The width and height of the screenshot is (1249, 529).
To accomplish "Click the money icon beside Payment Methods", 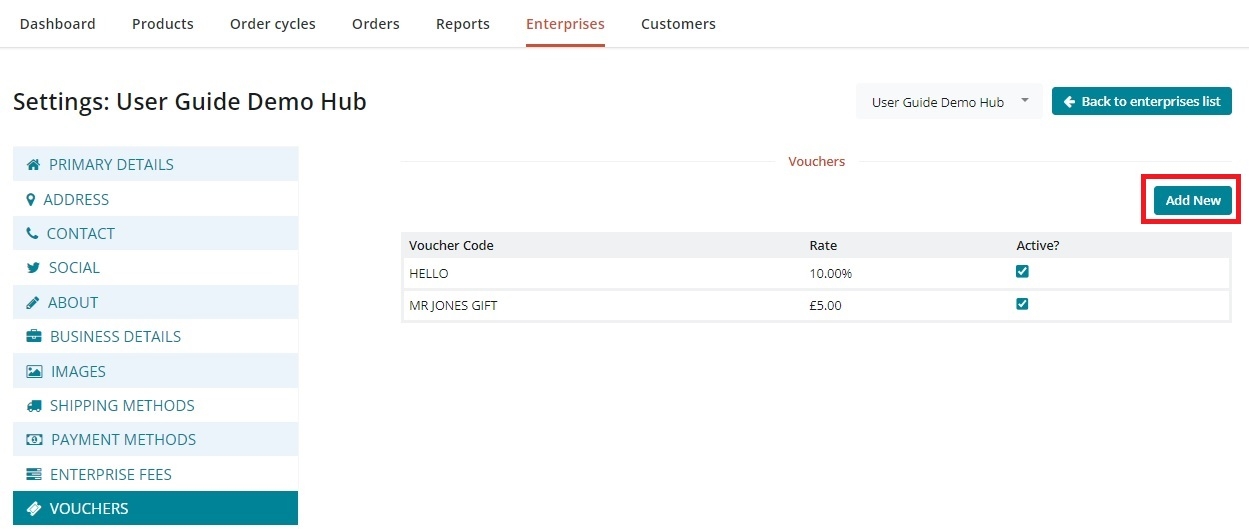I will tap(34, 440).
